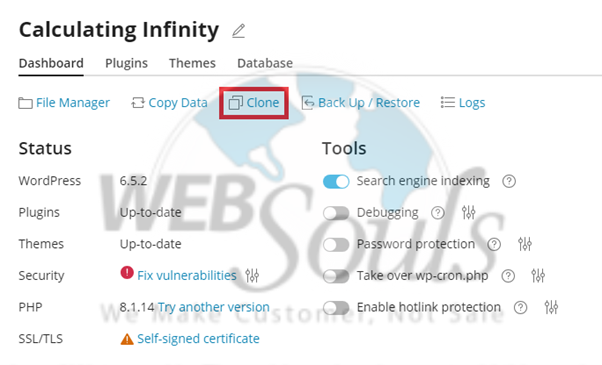This screenshot has height=365, width=602.
Task: Show help for Enable hotlink protection
Action: click(x=521, y=307)
